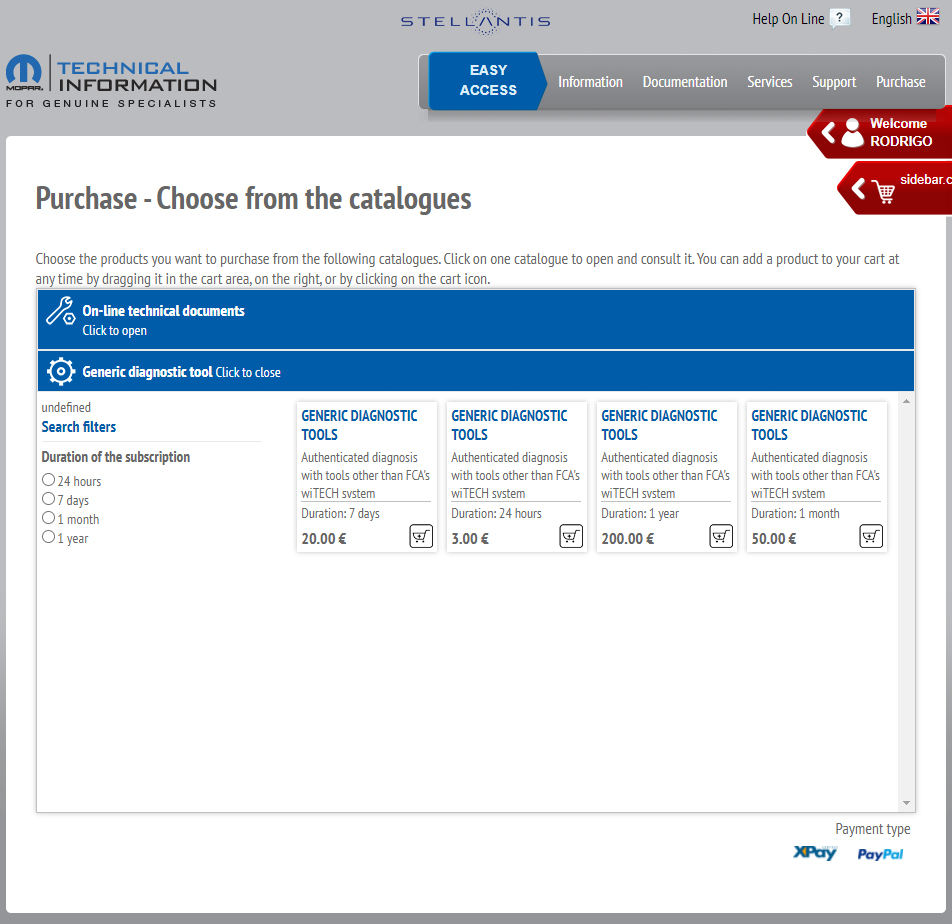Open the 50.00 € Generic Diagnostic Tools title
952x924 pixels.
809,425
